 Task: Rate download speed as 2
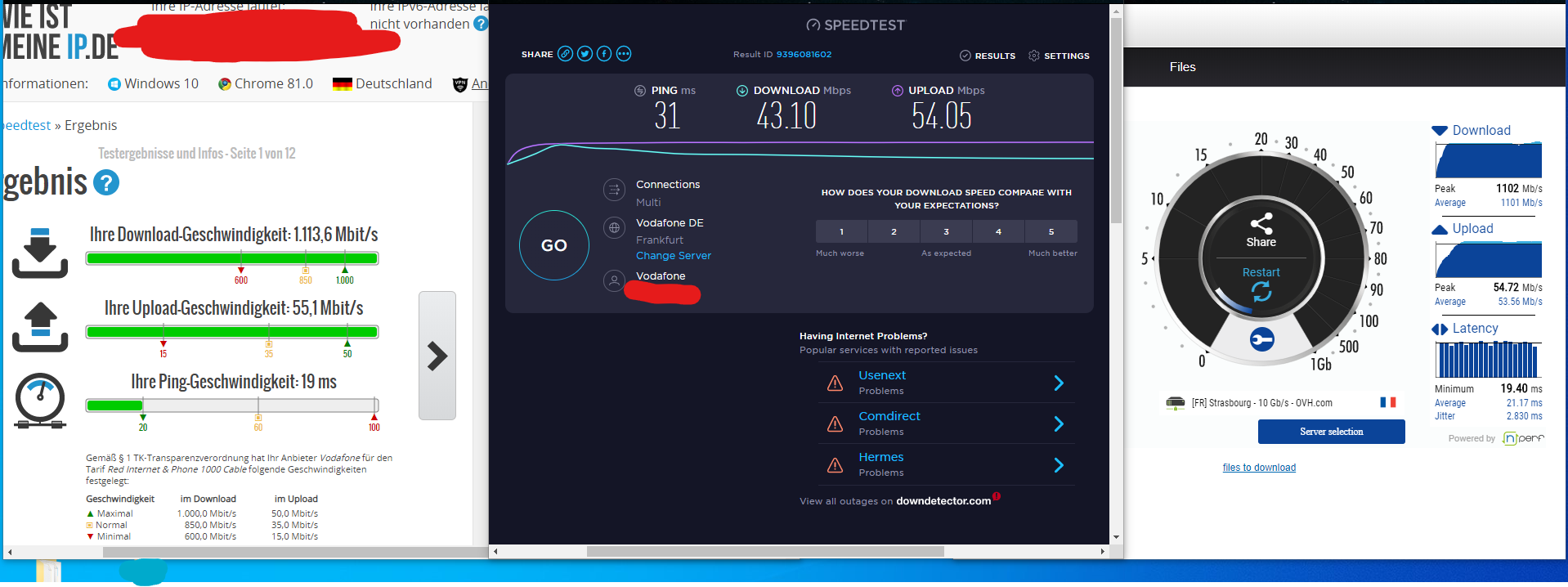894,231
